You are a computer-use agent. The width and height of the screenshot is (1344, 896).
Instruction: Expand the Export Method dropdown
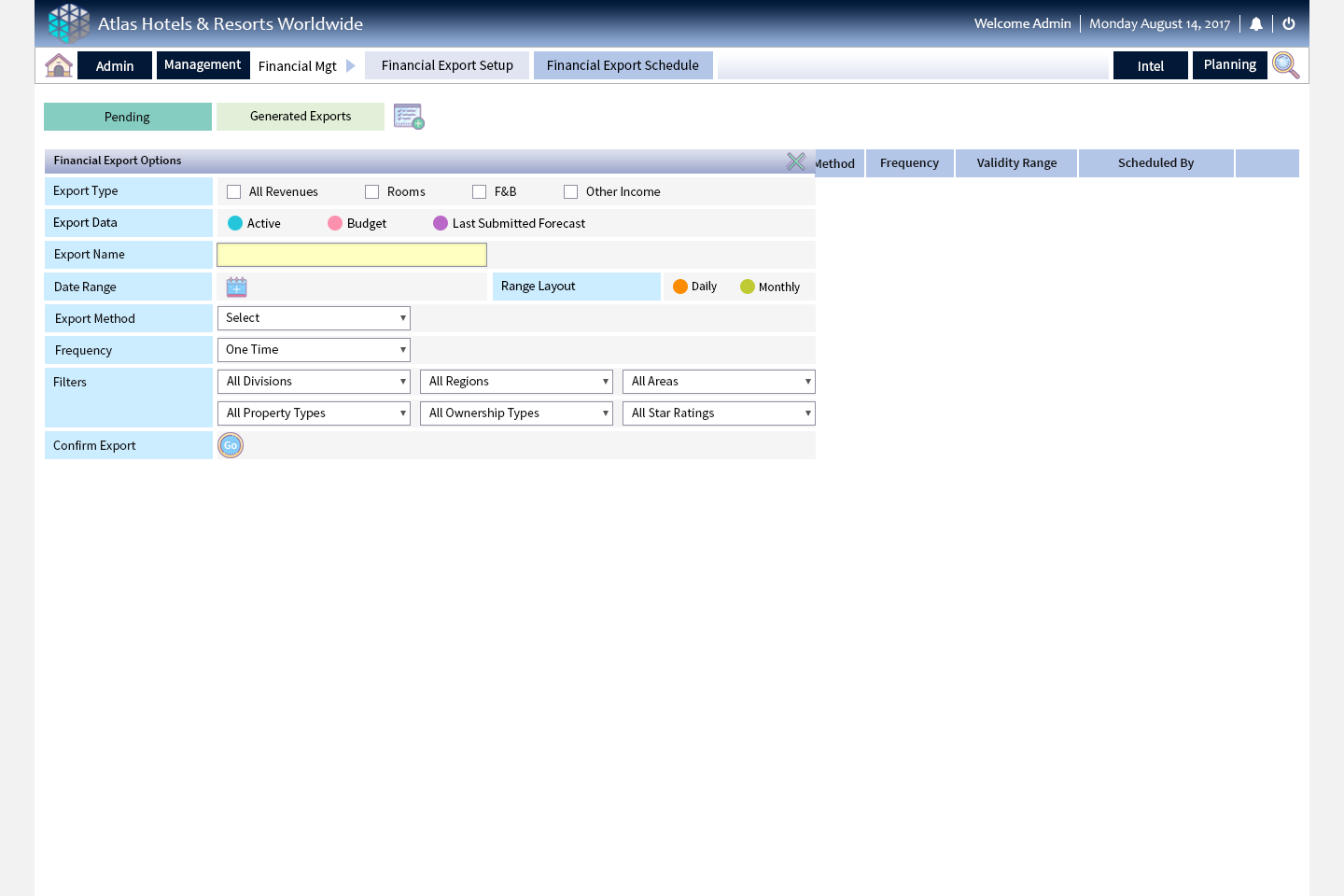314,318
